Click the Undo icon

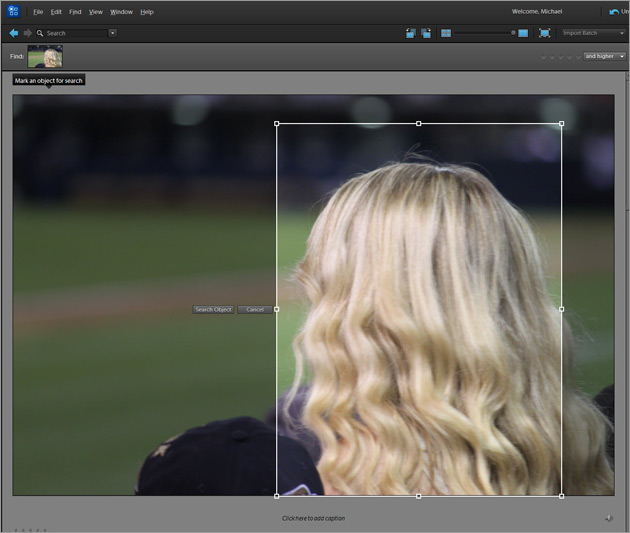point(613,12)
